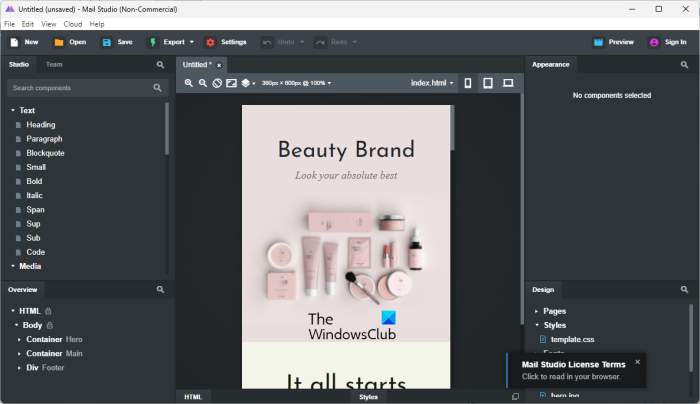Open the layers stack icon dropdown
Image resolution: width=700 pixels, height=404 pixels.
coord(249,83)
